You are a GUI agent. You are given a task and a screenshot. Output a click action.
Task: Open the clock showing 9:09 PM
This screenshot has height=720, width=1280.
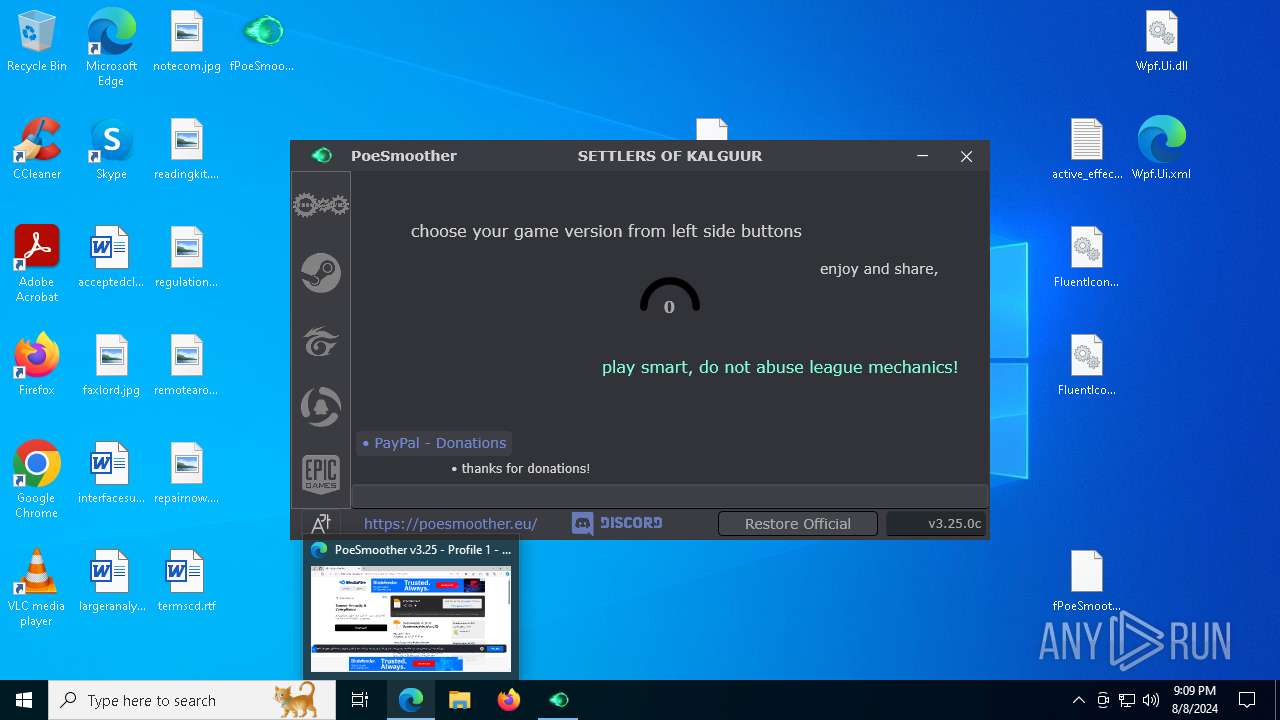[1194, 700]
